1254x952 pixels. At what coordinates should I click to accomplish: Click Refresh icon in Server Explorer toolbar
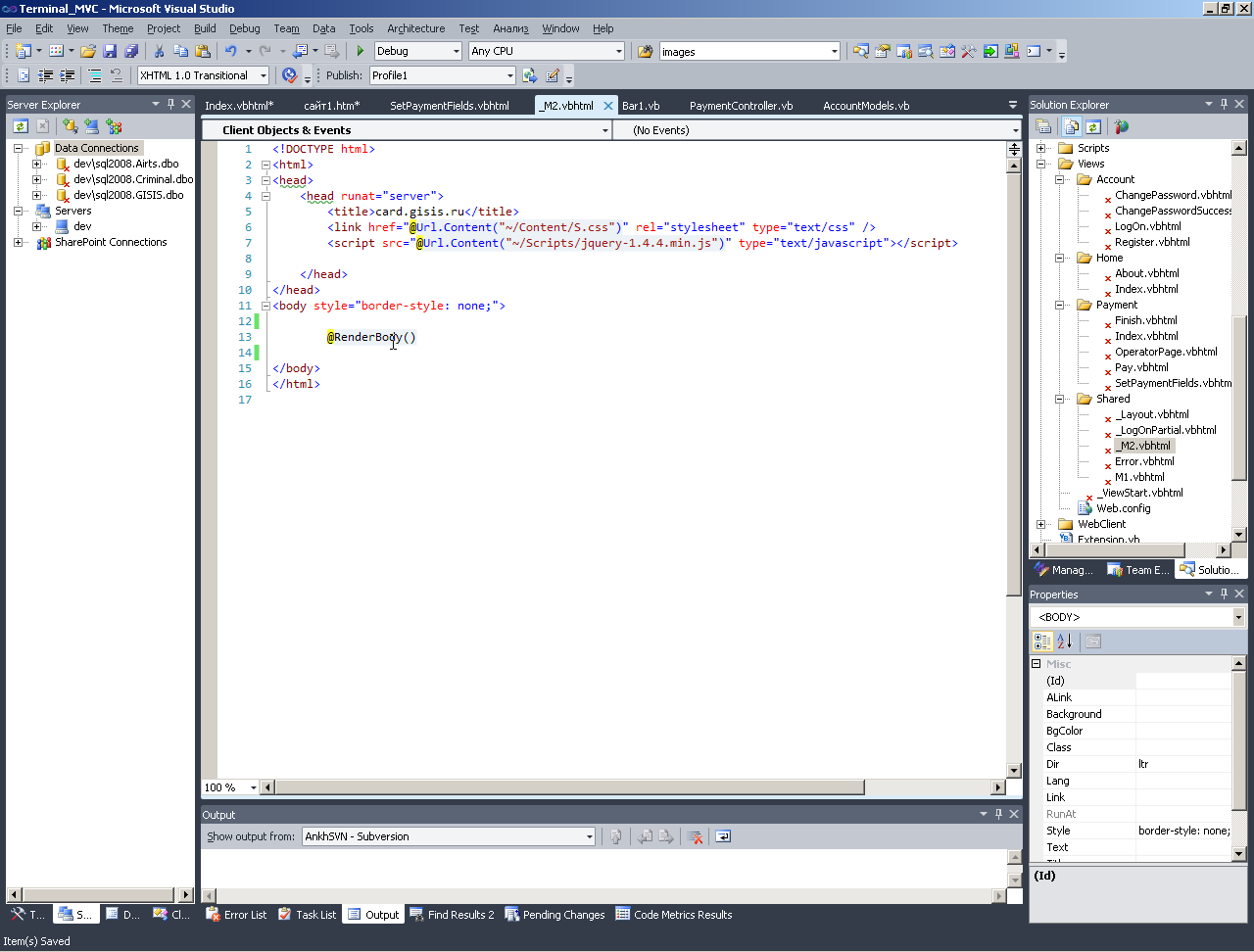pos(20,126)
